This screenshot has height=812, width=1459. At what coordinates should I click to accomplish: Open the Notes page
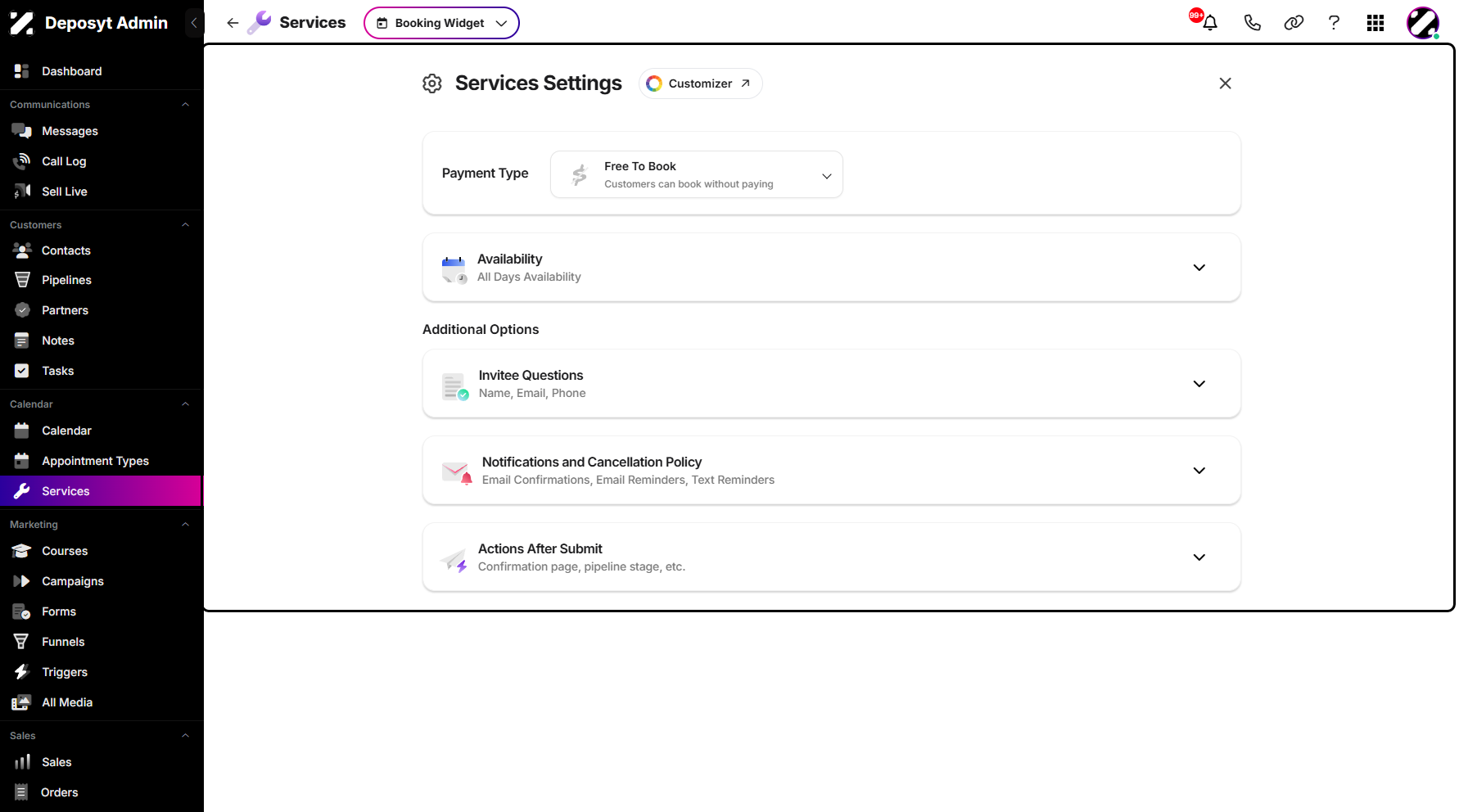coord(101,341)
